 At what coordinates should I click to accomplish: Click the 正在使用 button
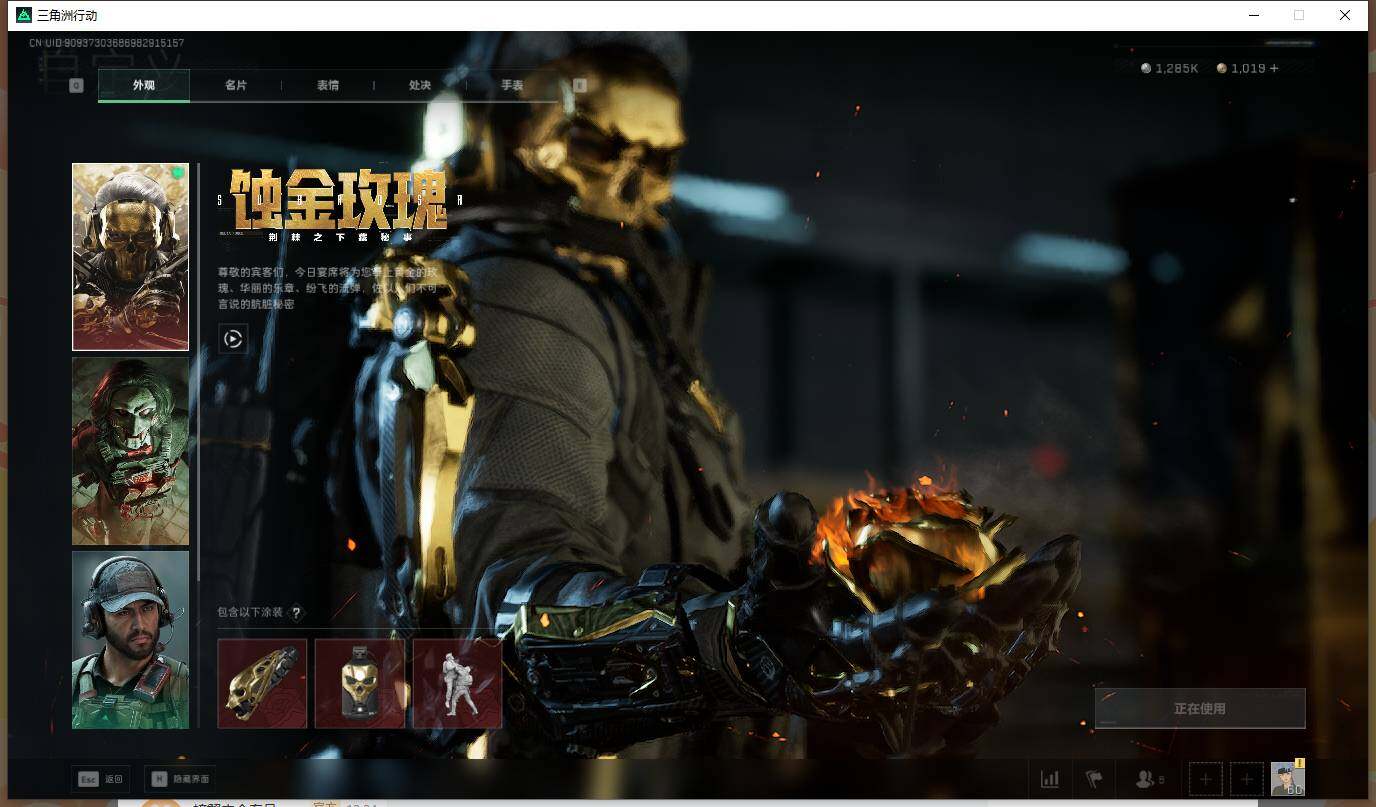coord(1200,708)
